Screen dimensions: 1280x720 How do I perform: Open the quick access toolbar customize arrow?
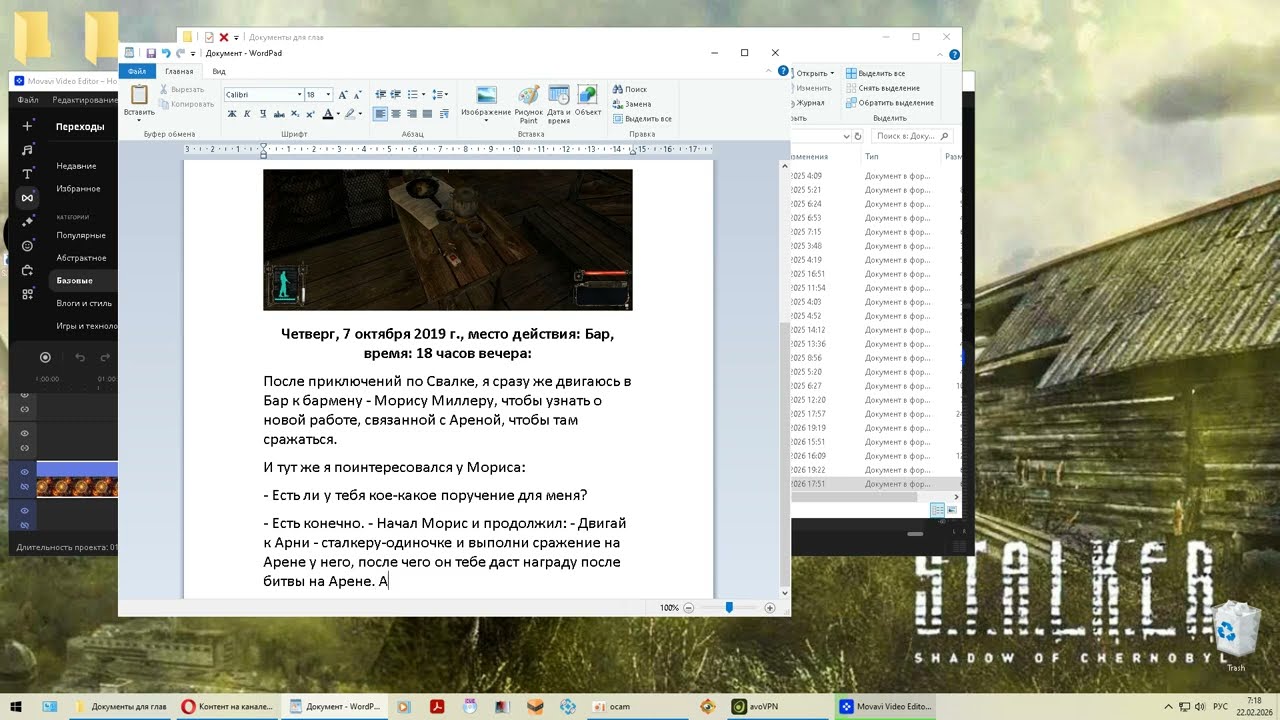point(194,53)
